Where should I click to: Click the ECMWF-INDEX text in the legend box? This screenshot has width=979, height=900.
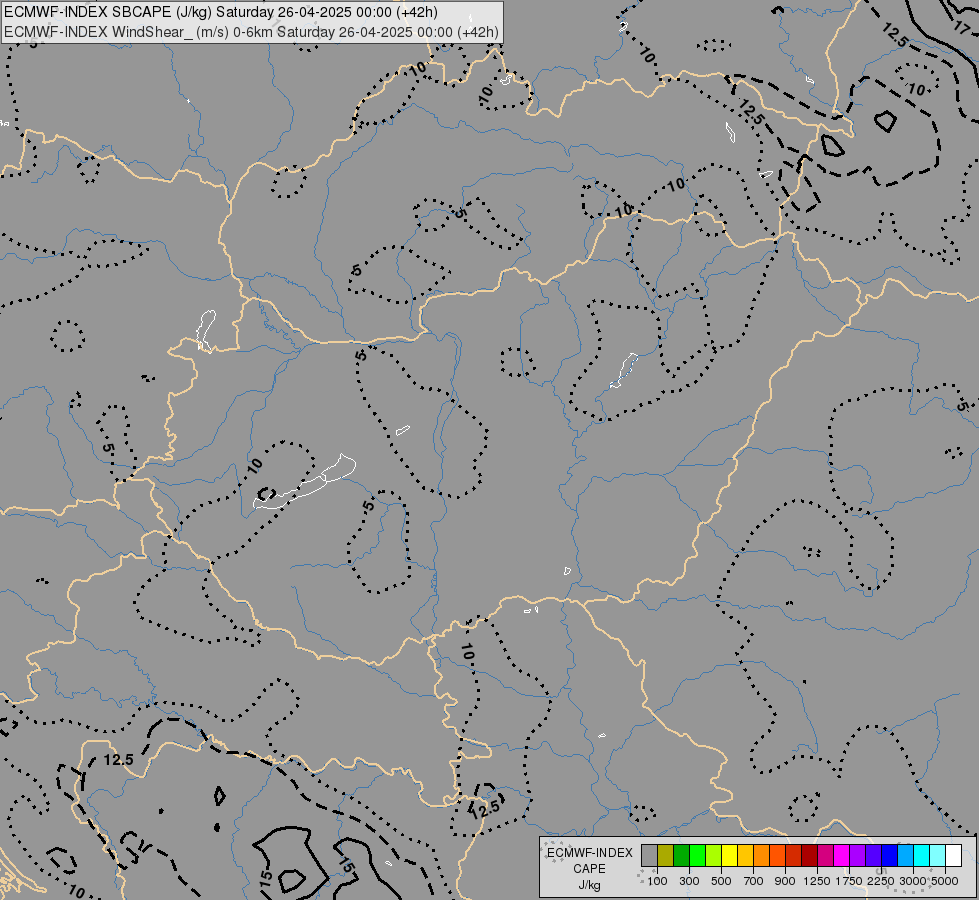589,853
